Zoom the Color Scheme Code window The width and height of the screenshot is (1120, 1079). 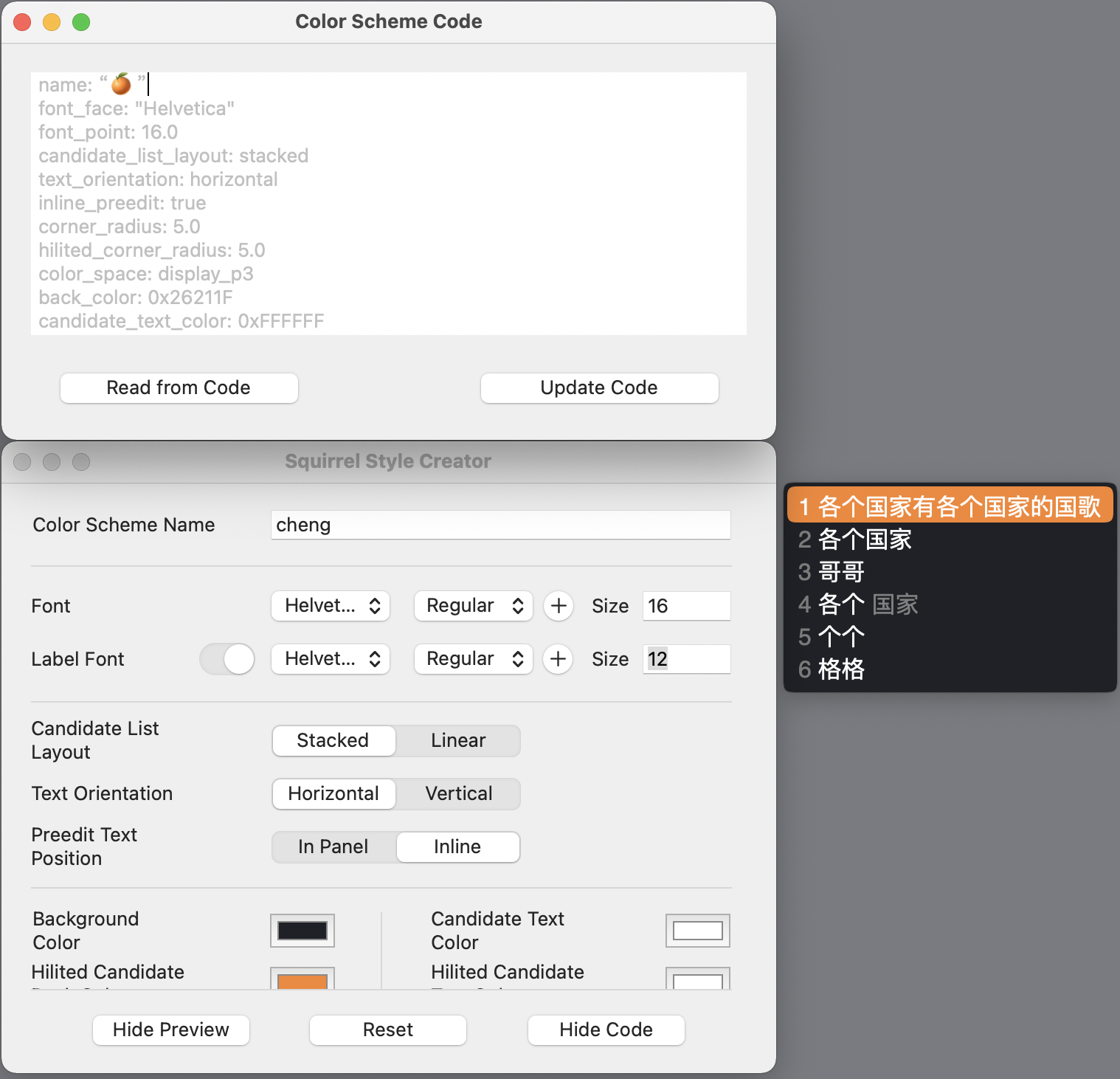coord(81,22)
